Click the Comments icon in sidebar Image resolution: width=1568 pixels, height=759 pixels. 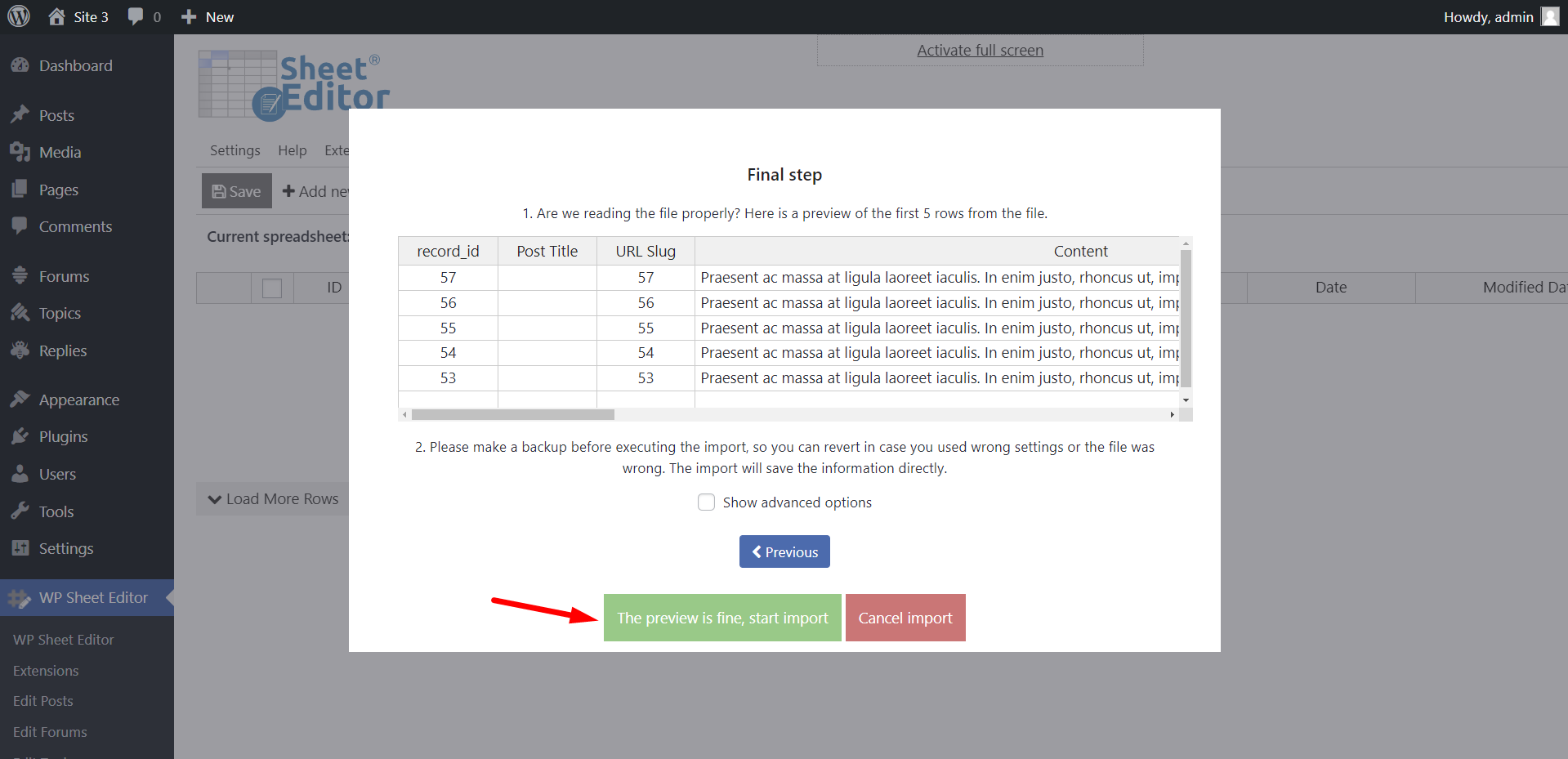(20, 226)
